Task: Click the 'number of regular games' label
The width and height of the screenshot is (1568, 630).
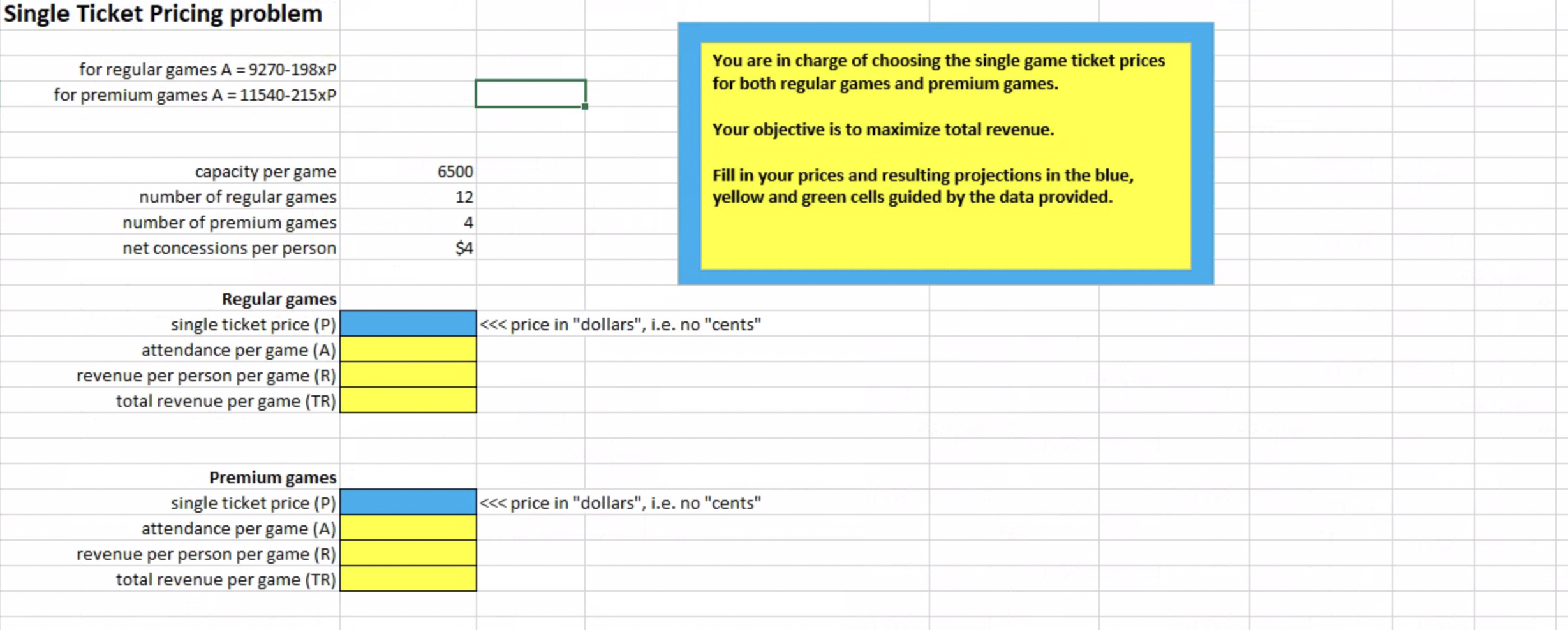Action: tap(237, 197)
